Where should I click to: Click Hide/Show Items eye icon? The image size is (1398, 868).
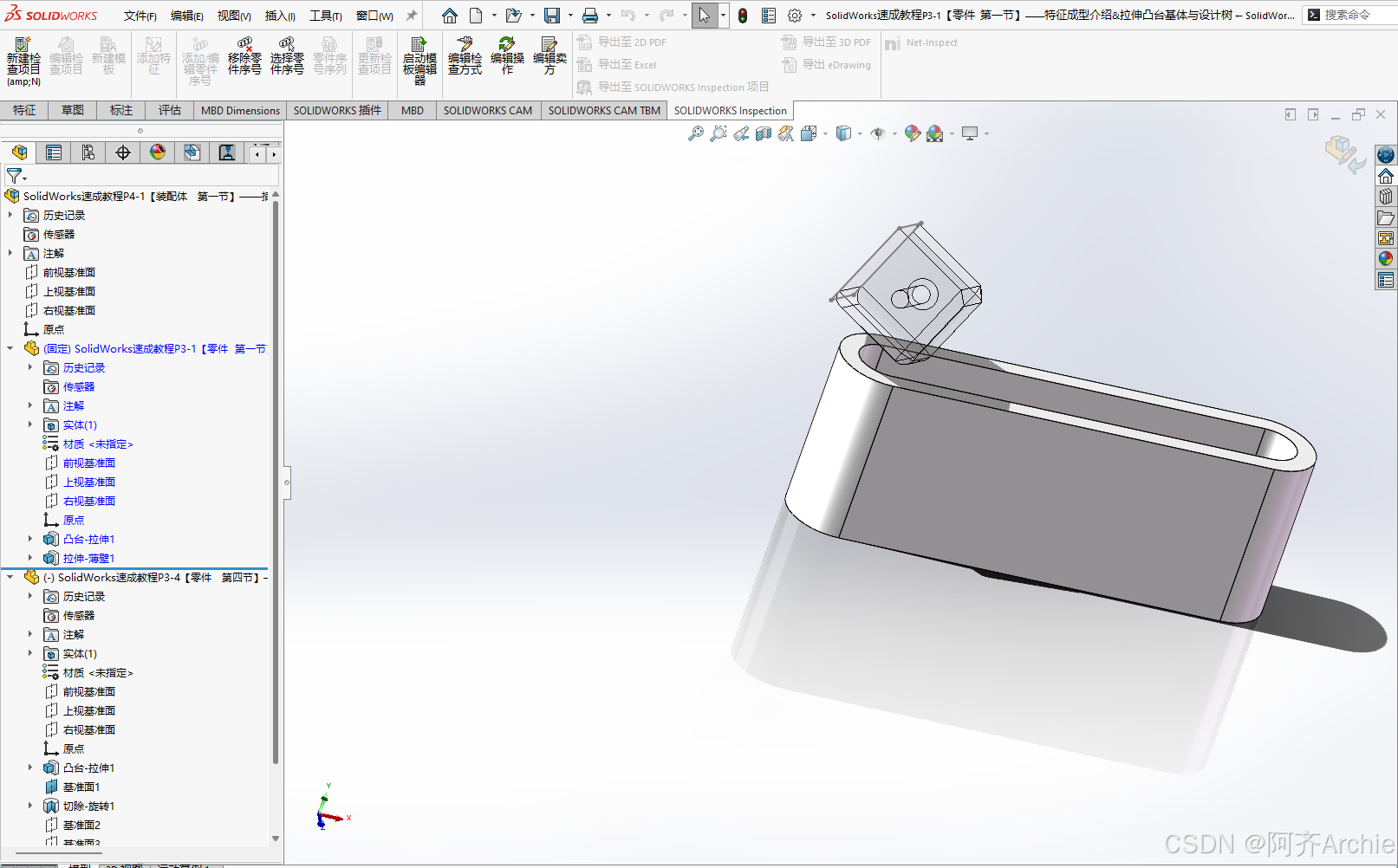(x=878, y=133)
